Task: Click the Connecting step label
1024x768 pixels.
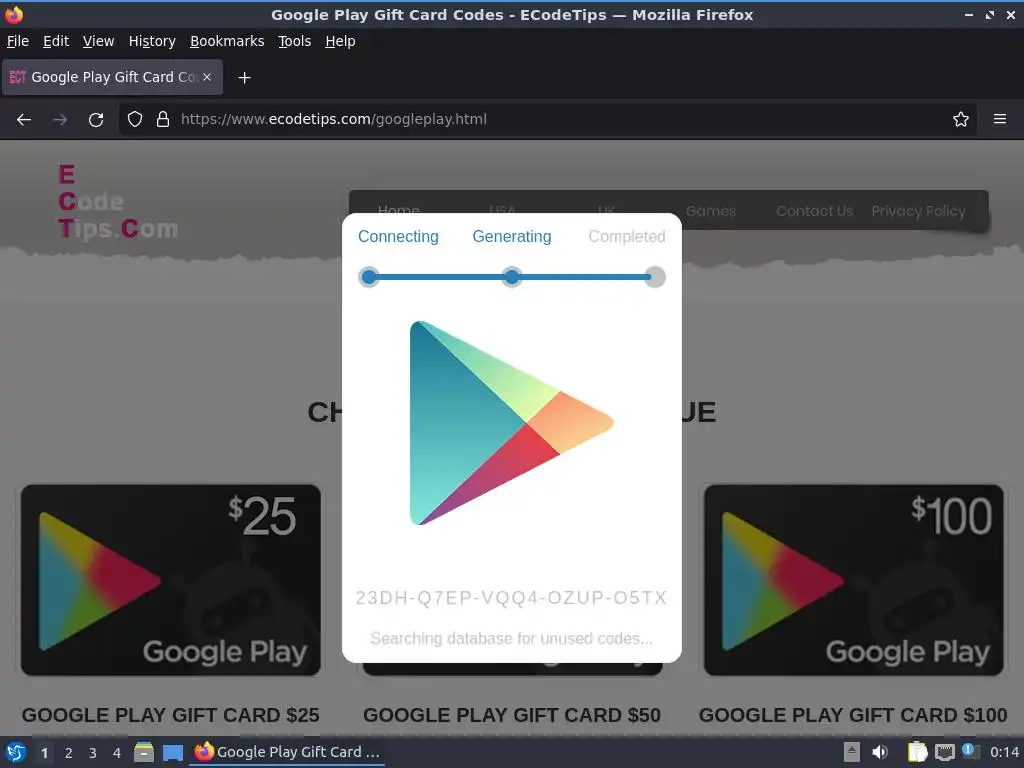Action: 398,236
